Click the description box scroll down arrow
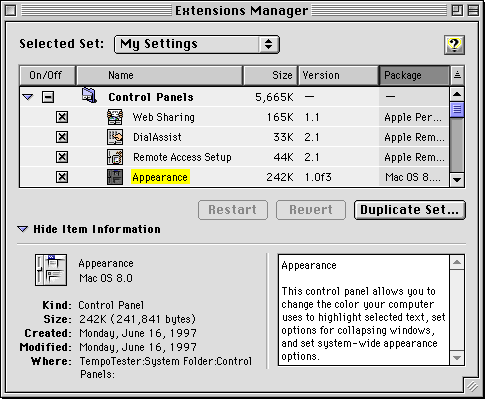 tap(457, 358)
